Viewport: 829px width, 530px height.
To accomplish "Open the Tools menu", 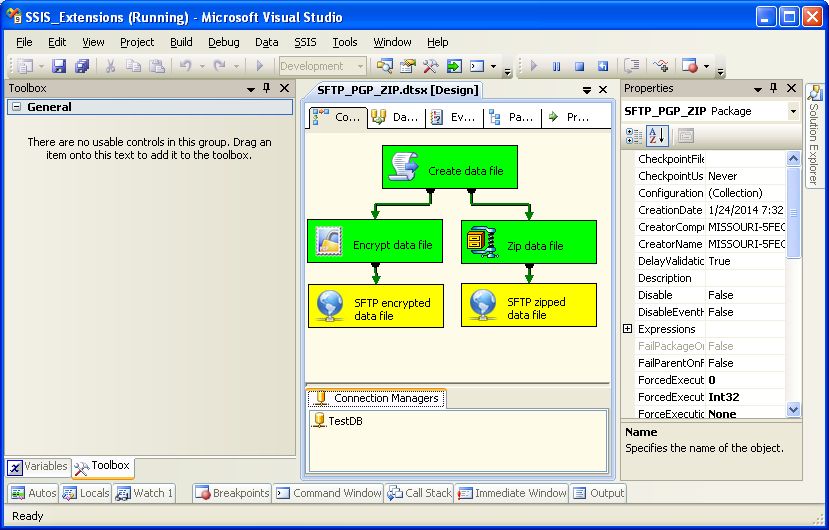I will (345, 42).
